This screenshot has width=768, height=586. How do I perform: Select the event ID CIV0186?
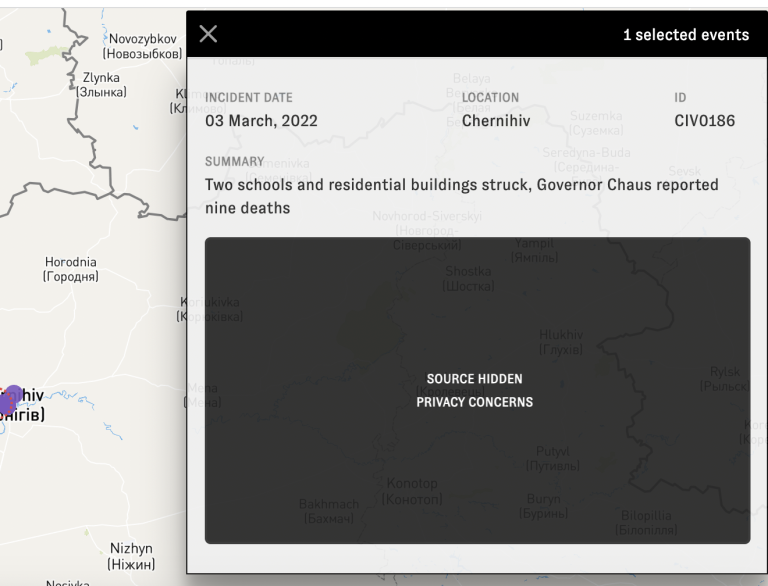(705, 121)
